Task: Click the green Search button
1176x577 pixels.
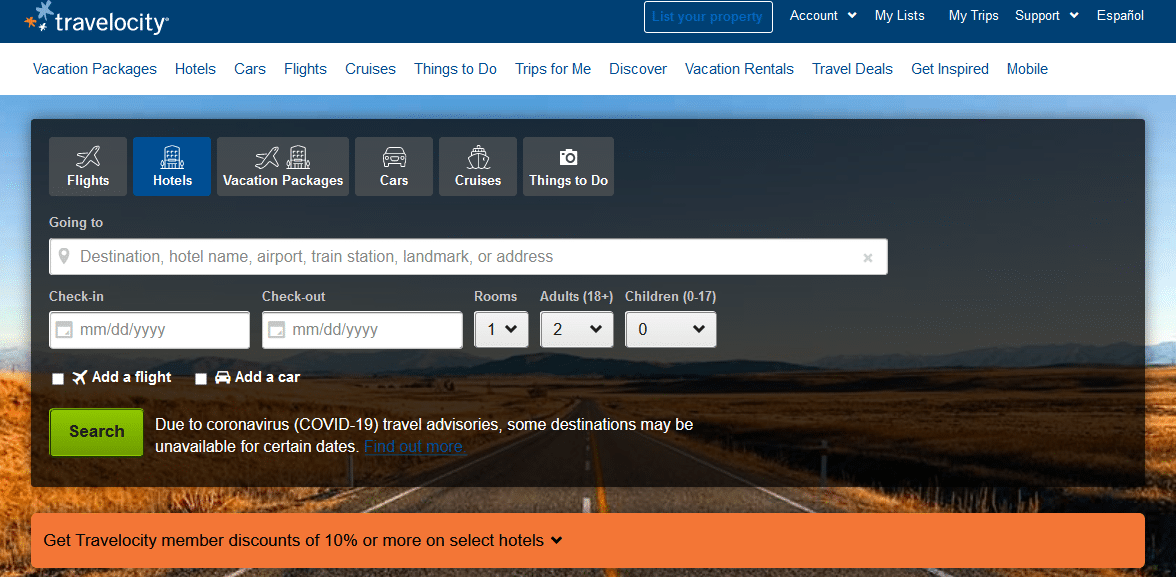Action: coord(97,431)
